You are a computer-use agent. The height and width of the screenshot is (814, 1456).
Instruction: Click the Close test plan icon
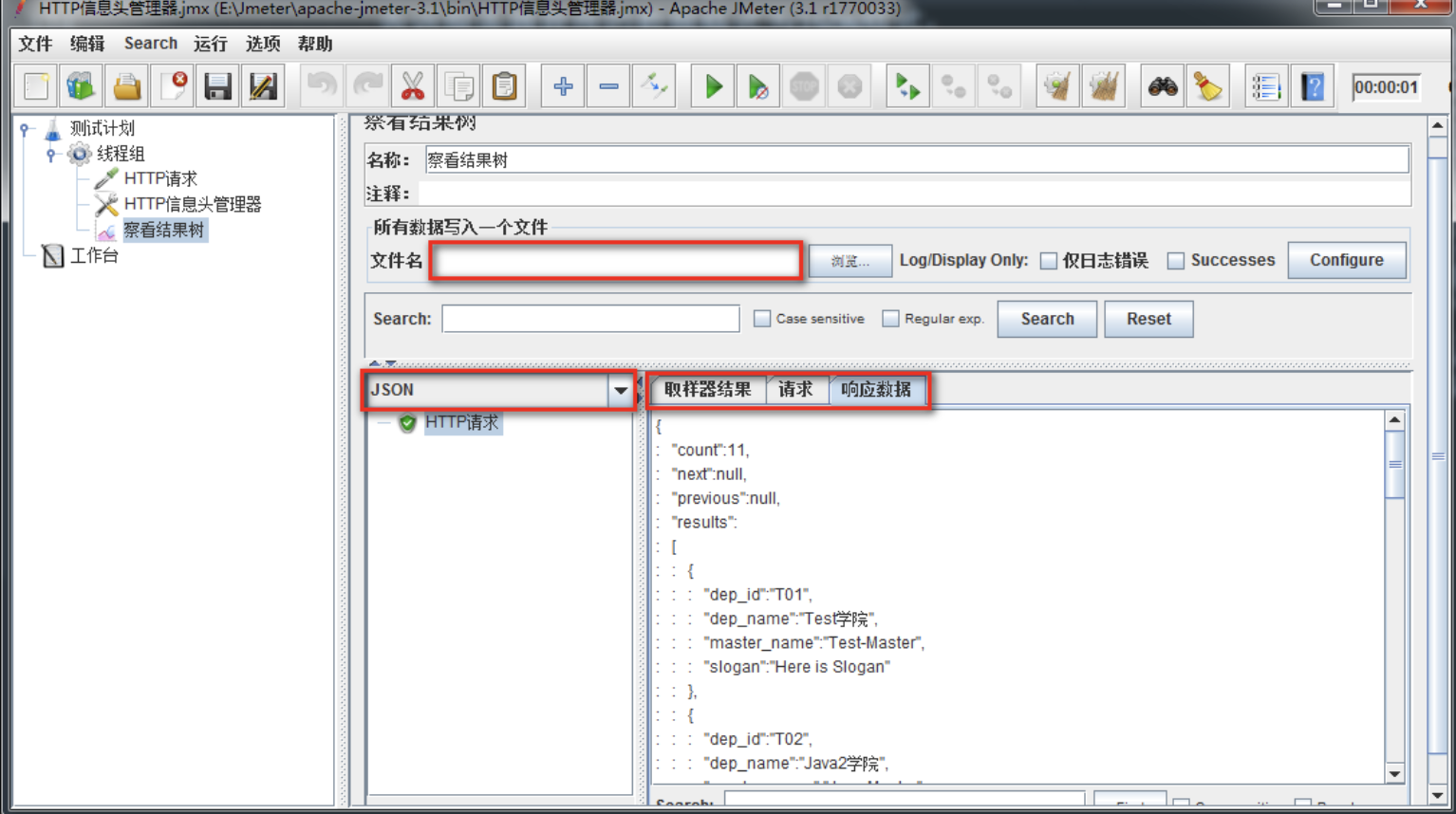[x=173, y=87]
